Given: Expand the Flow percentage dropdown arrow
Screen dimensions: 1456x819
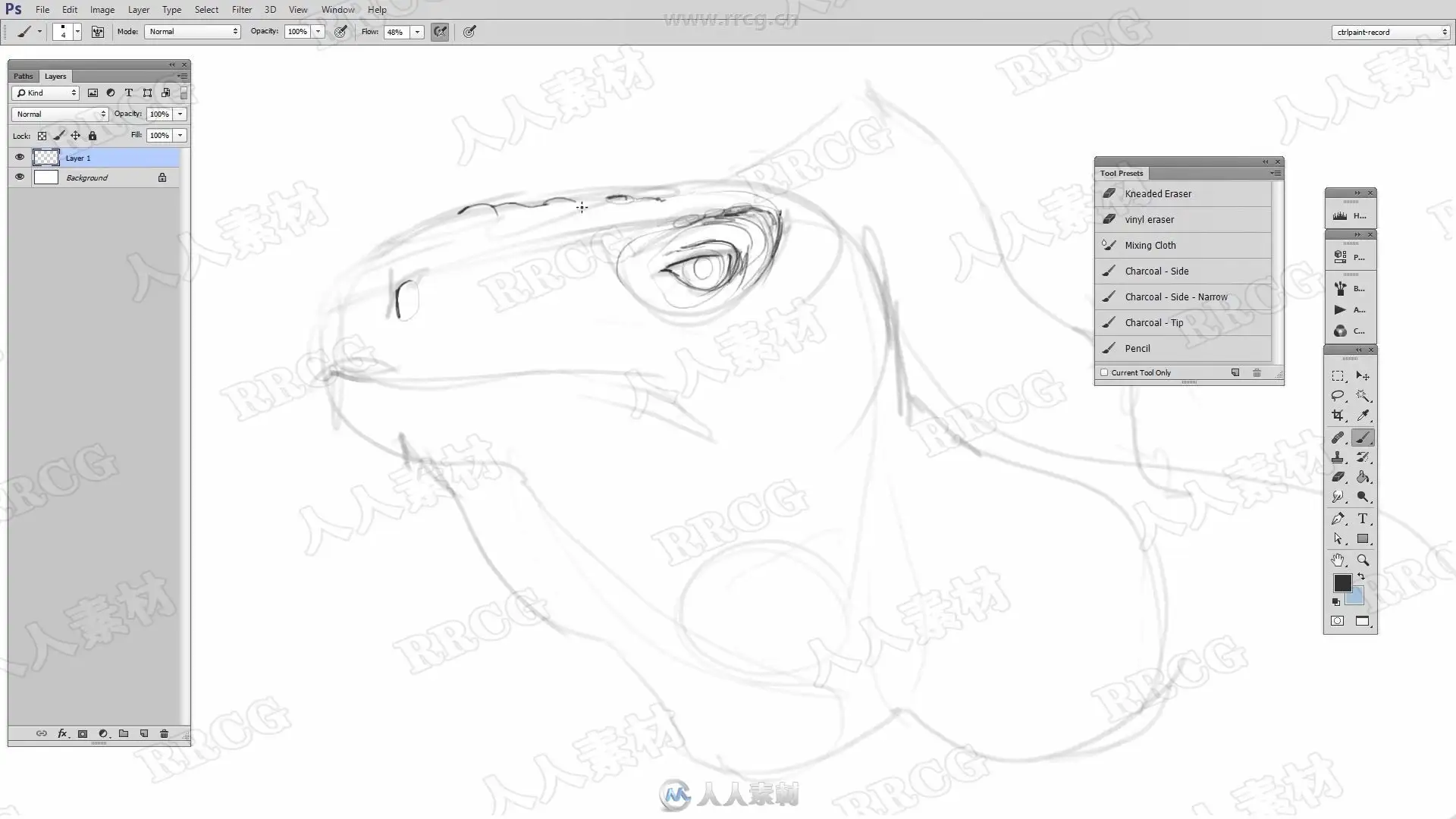Looking at the screenshot, I should pos(417,32).
